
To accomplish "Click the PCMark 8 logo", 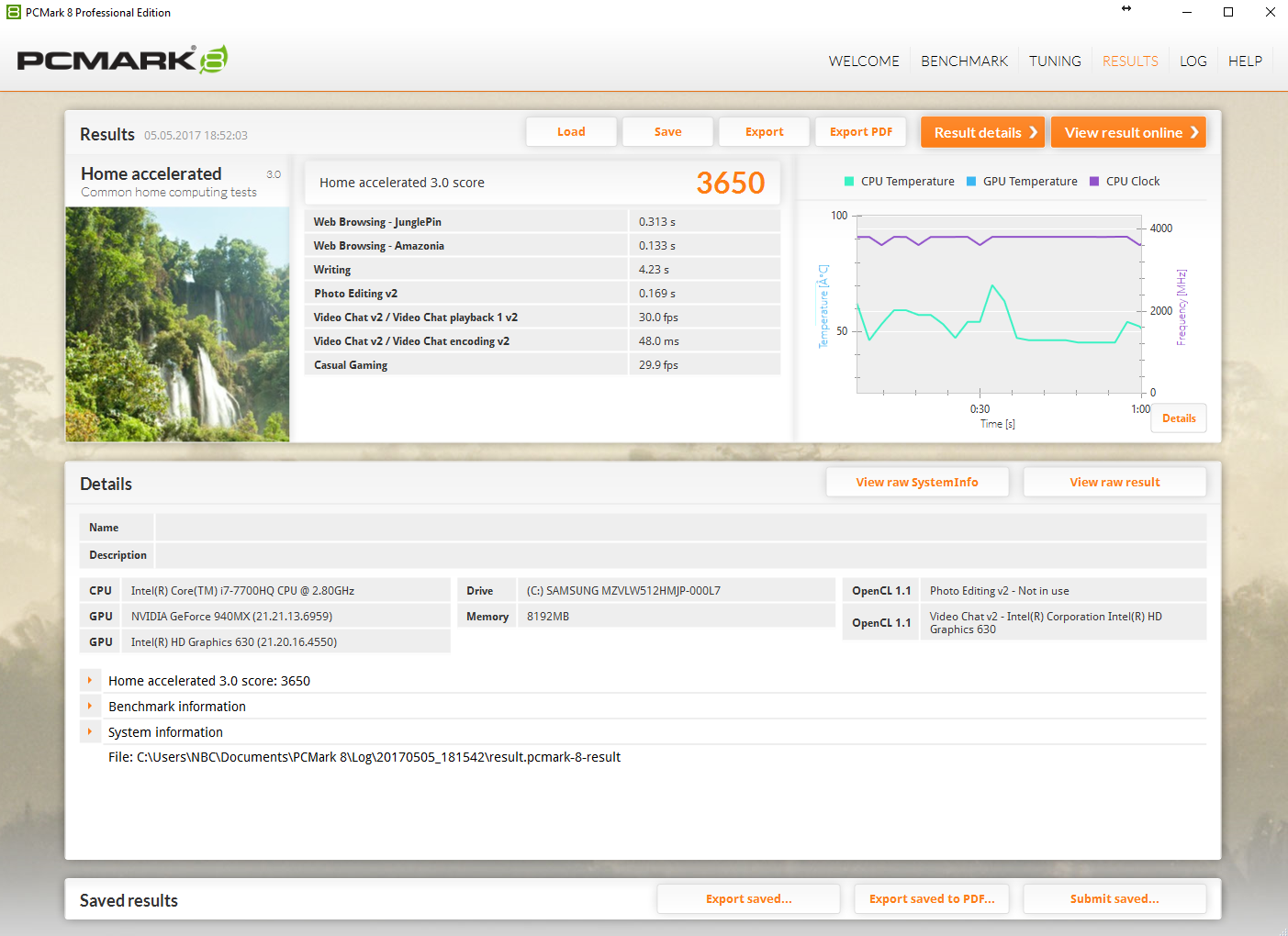I will (x=122, y=60).
